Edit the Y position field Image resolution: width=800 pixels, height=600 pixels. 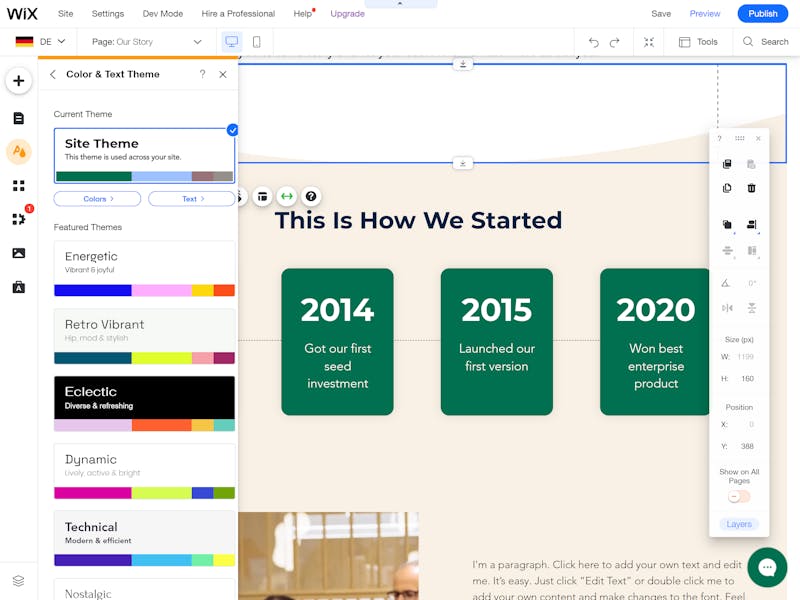[x=746, y=446]
